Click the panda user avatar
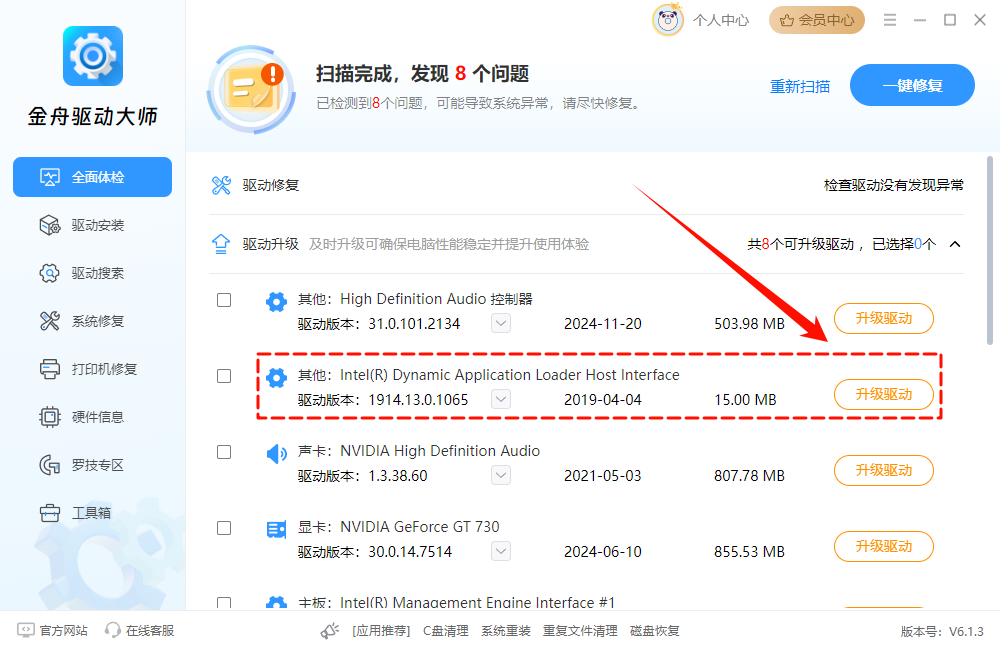Screen dimensions: 1000x650 [668, 20]
